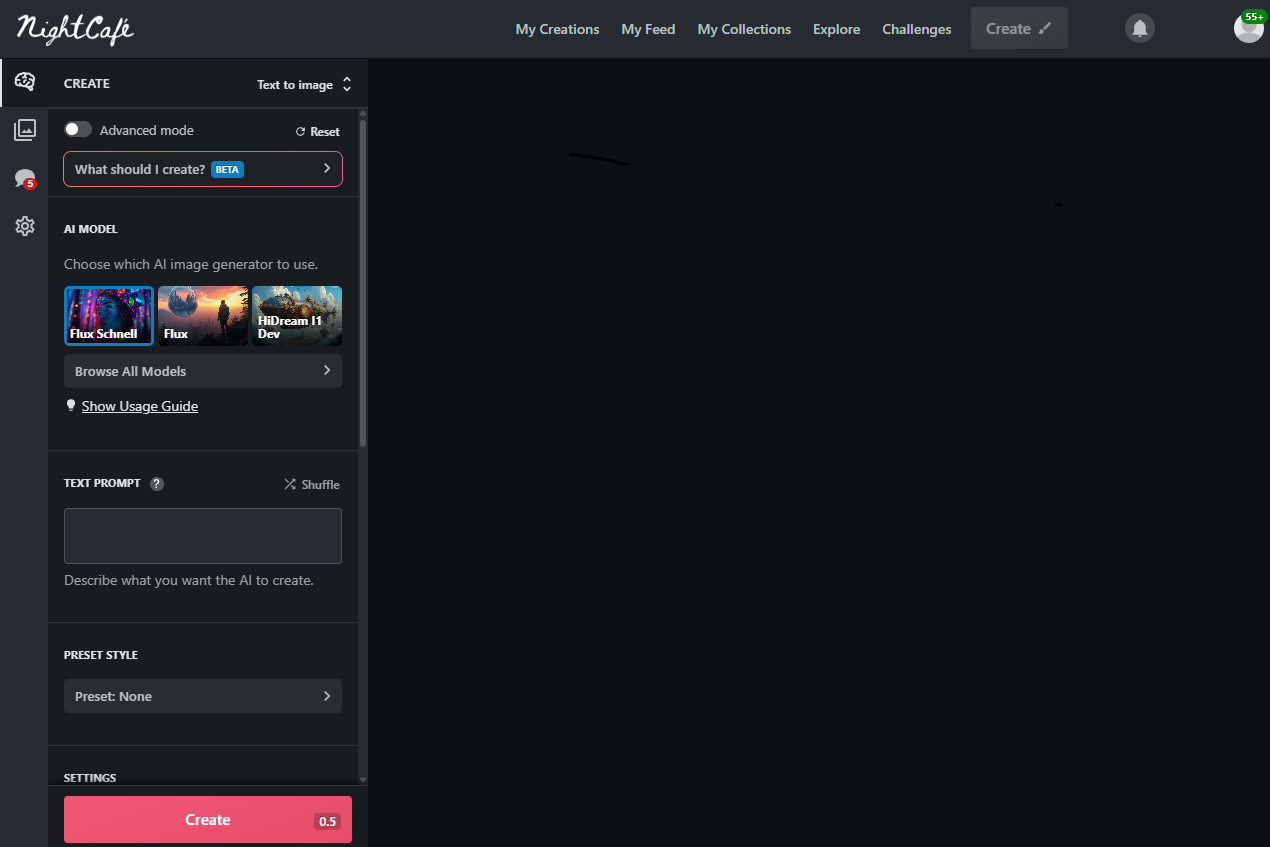Image resolution: width=1270 pixels, height=847 pixels.
Task: Open the notifications bell
Action: [1140, 28]
